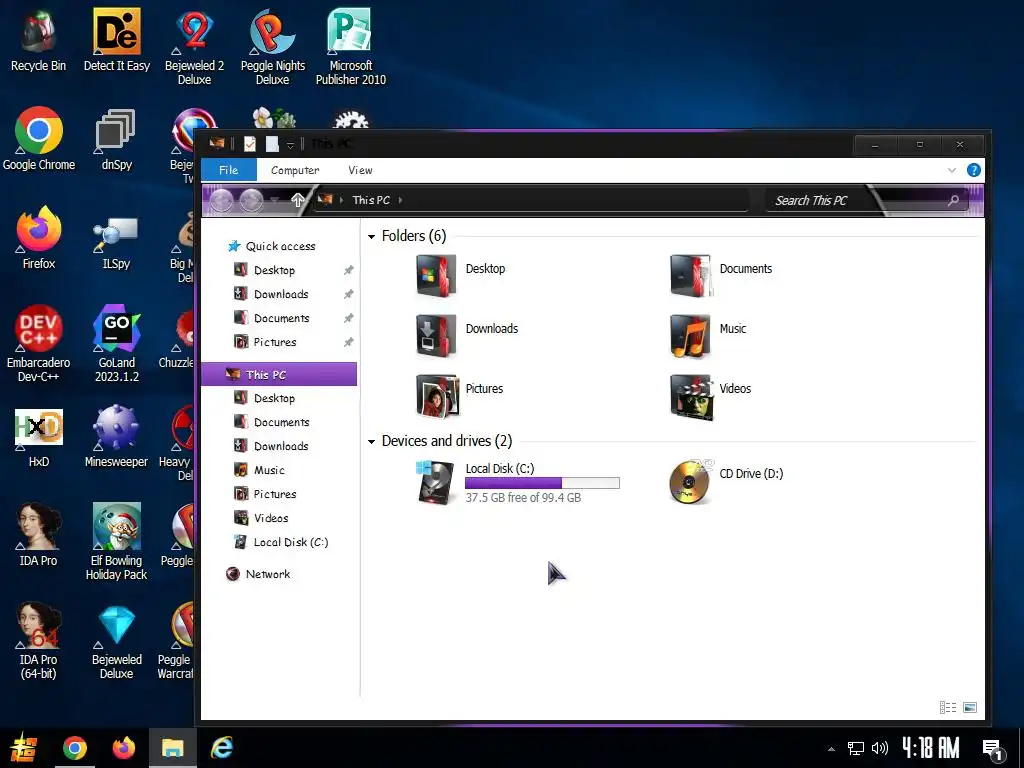Image resolution: width=1024 pixels, height=768 pixels.
Task: Show hidden system tray icons
Action: pos(831,749)
